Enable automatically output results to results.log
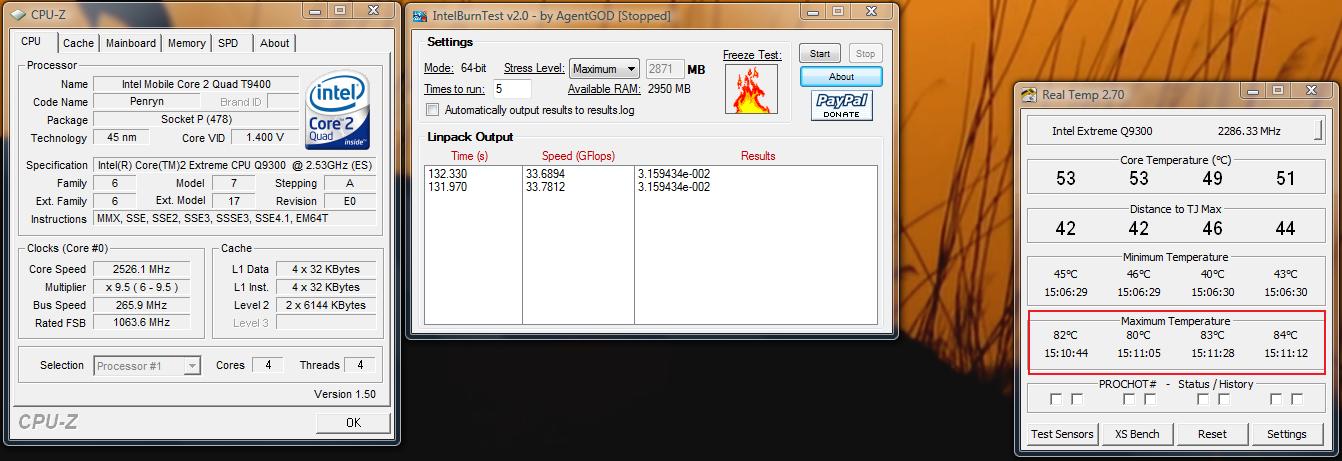This screenshot has width=1342, height=461. coord(433,110)
